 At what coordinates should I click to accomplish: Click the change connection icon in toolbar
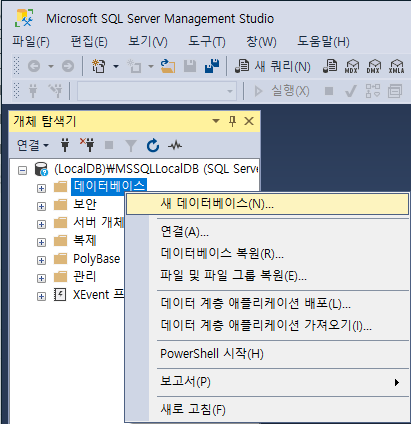(55, 91)
